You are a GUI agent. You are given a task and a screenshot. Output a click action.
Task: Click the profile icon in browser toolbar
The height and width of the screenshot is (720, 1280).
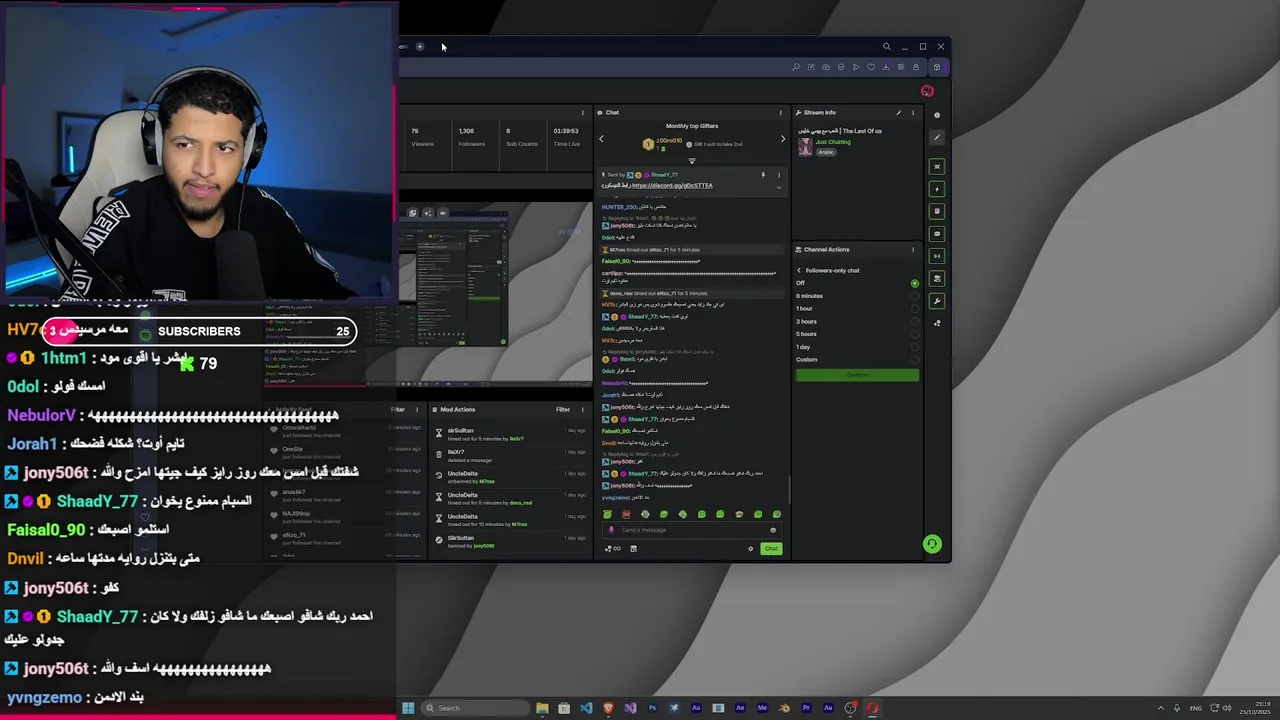pos(916,67)
